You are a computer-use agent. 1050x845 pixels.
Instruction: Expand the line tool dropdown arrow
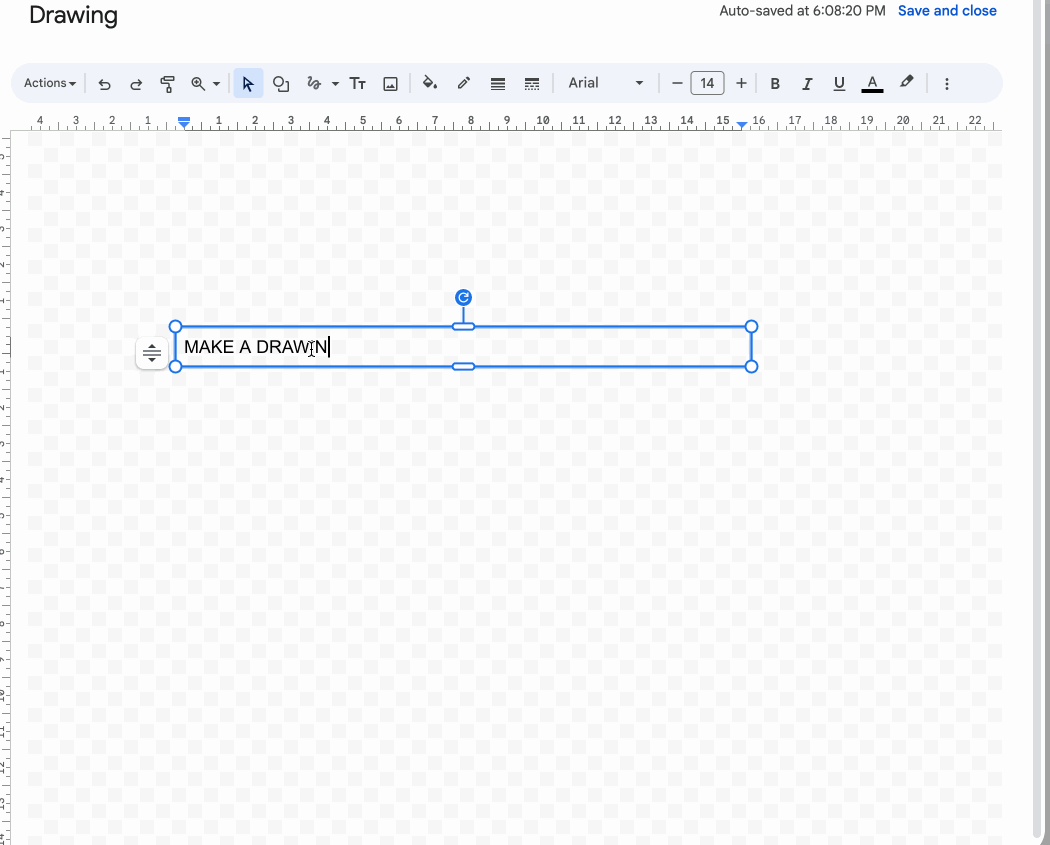pos(335,84)
